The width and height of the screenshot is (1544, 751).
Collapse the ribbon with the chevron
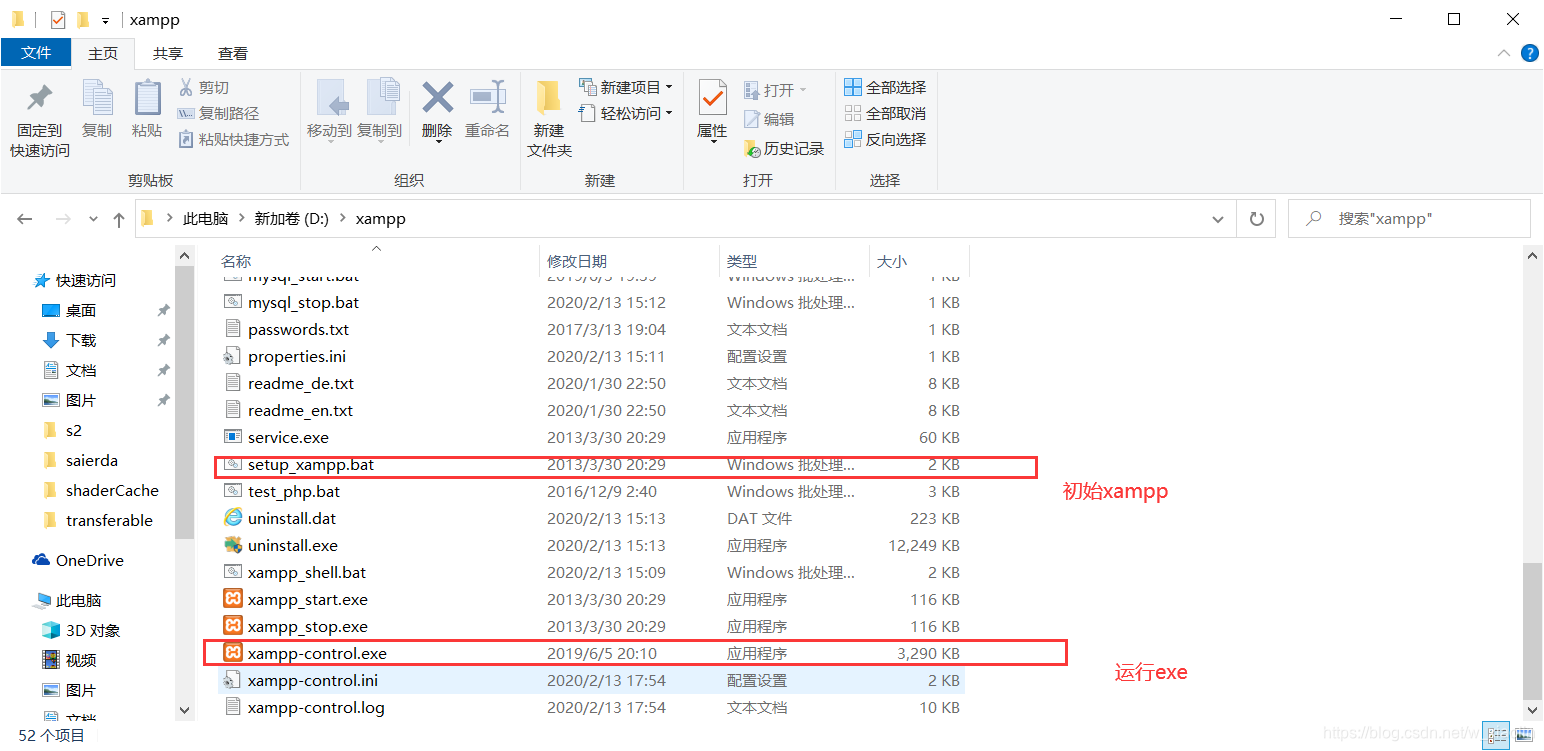tap(1504, 53)
